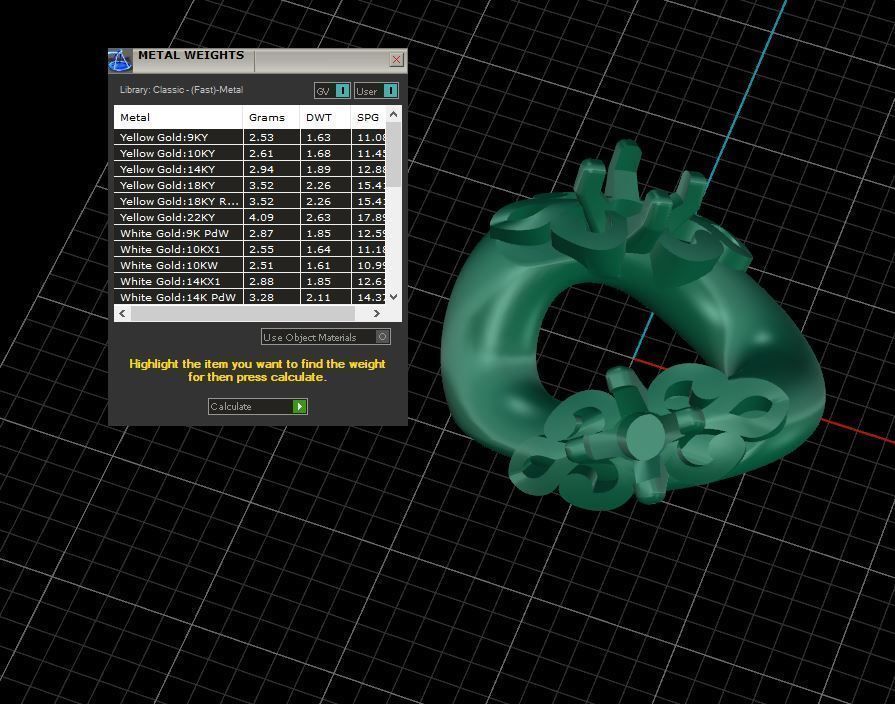Click the scroll right arrow under table
The height and width of the screenshot is (704, 895).
click(x=376, y=313)
